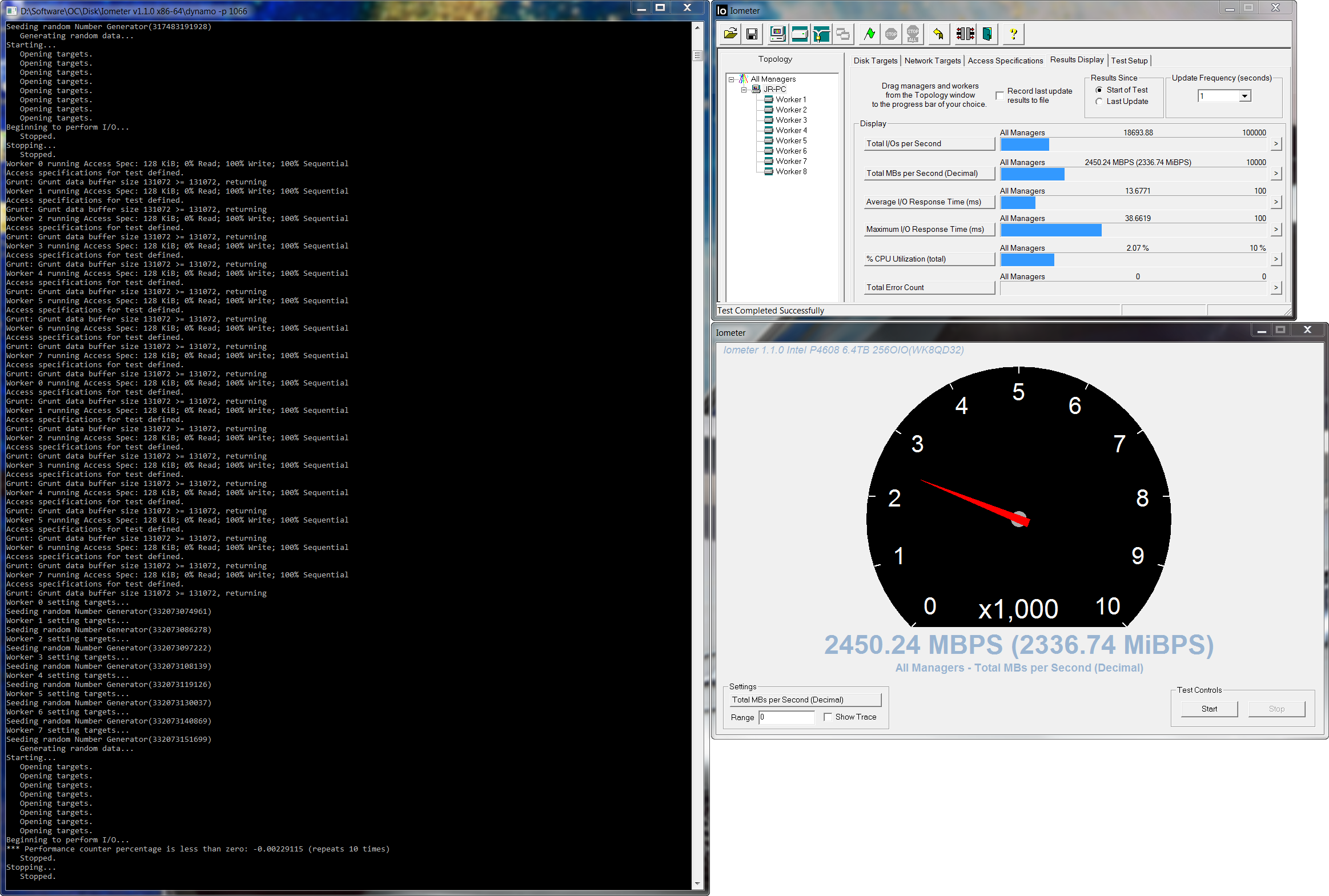Reset workers with the yellow arrow
This screenshot has height=896, width=1329.
point(939,34)
